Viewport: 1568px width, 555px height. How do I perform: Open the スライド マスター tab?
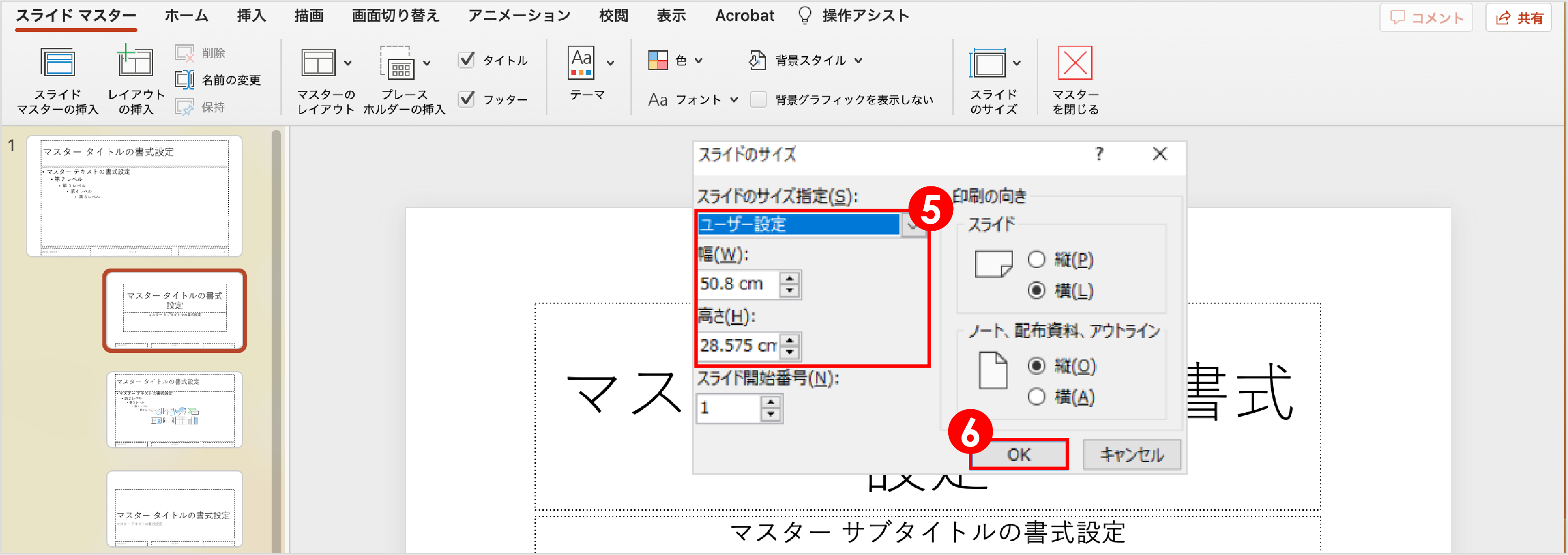point(76,16)
